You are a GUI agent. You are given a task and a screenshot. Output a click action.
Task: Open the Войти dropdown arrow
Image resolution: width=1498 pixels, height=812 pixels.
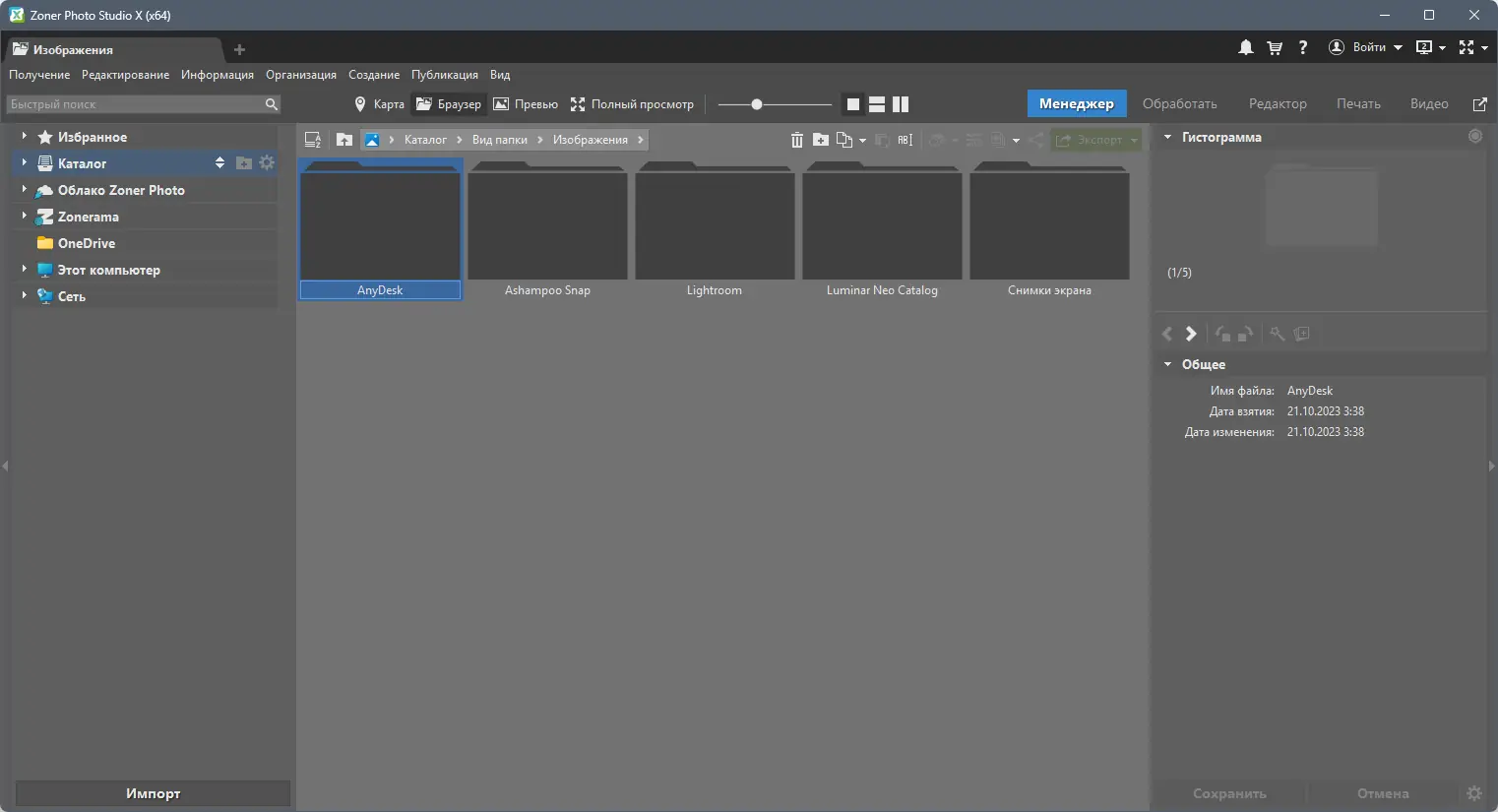tap(1398, 47)
